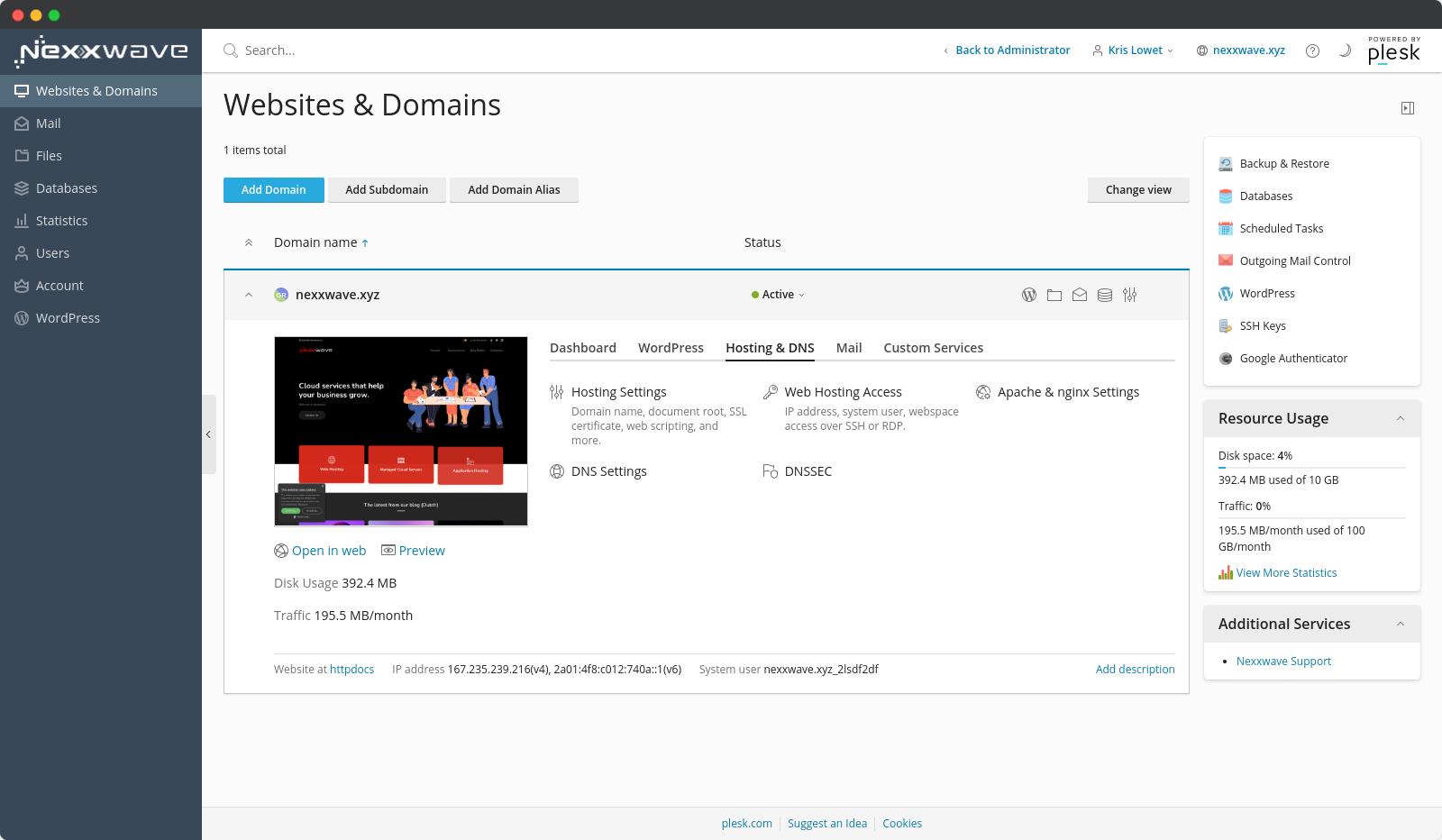Open Apache & nginx Settings
Image resolution: width=1442 pixels, height=840 pixels.
click(1068, 392)
